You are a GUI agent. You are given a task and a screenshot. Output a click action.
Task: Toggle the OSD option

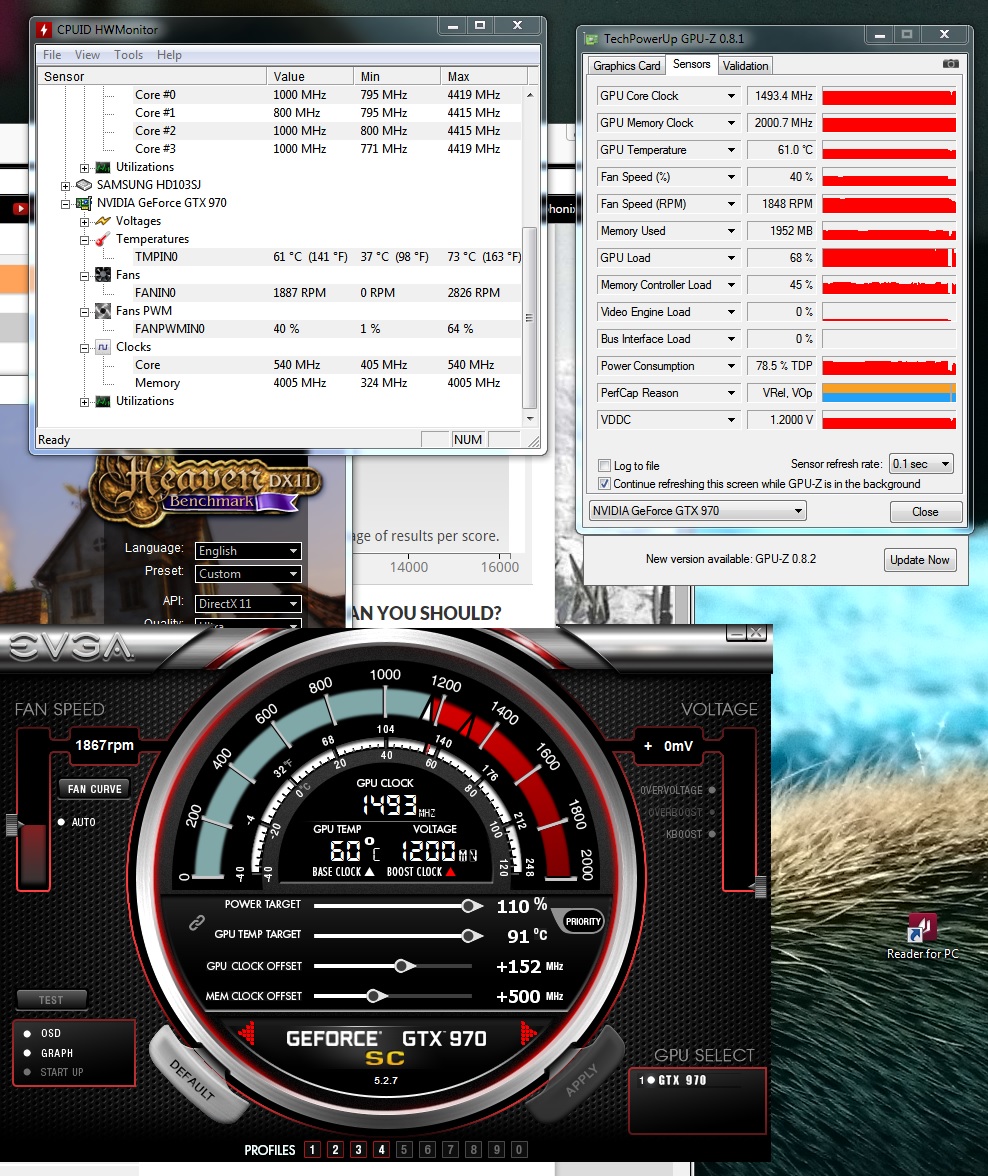(28, 1034)
